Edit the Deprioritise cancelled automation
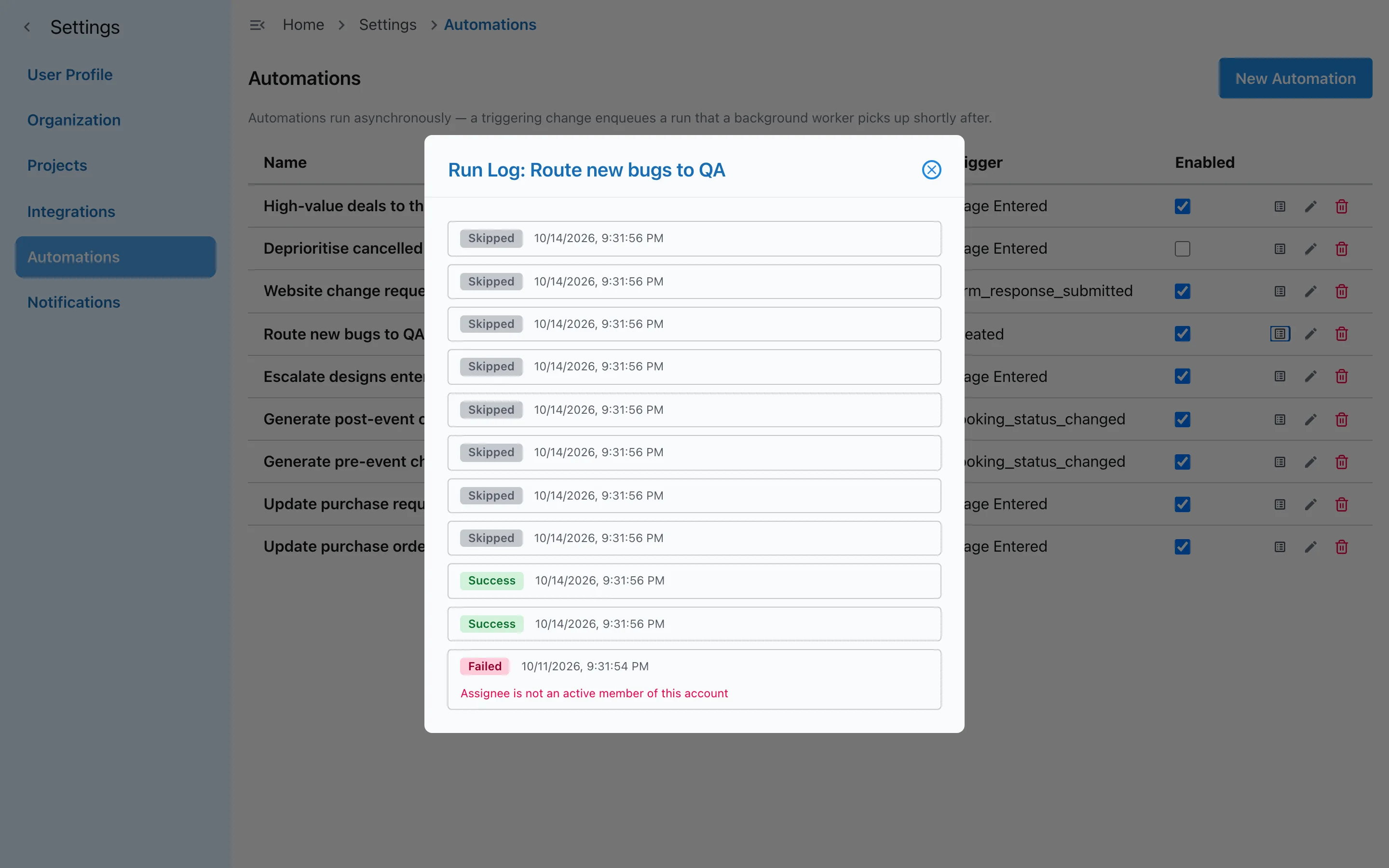Screen dimensions: 1389x868 1310,248
